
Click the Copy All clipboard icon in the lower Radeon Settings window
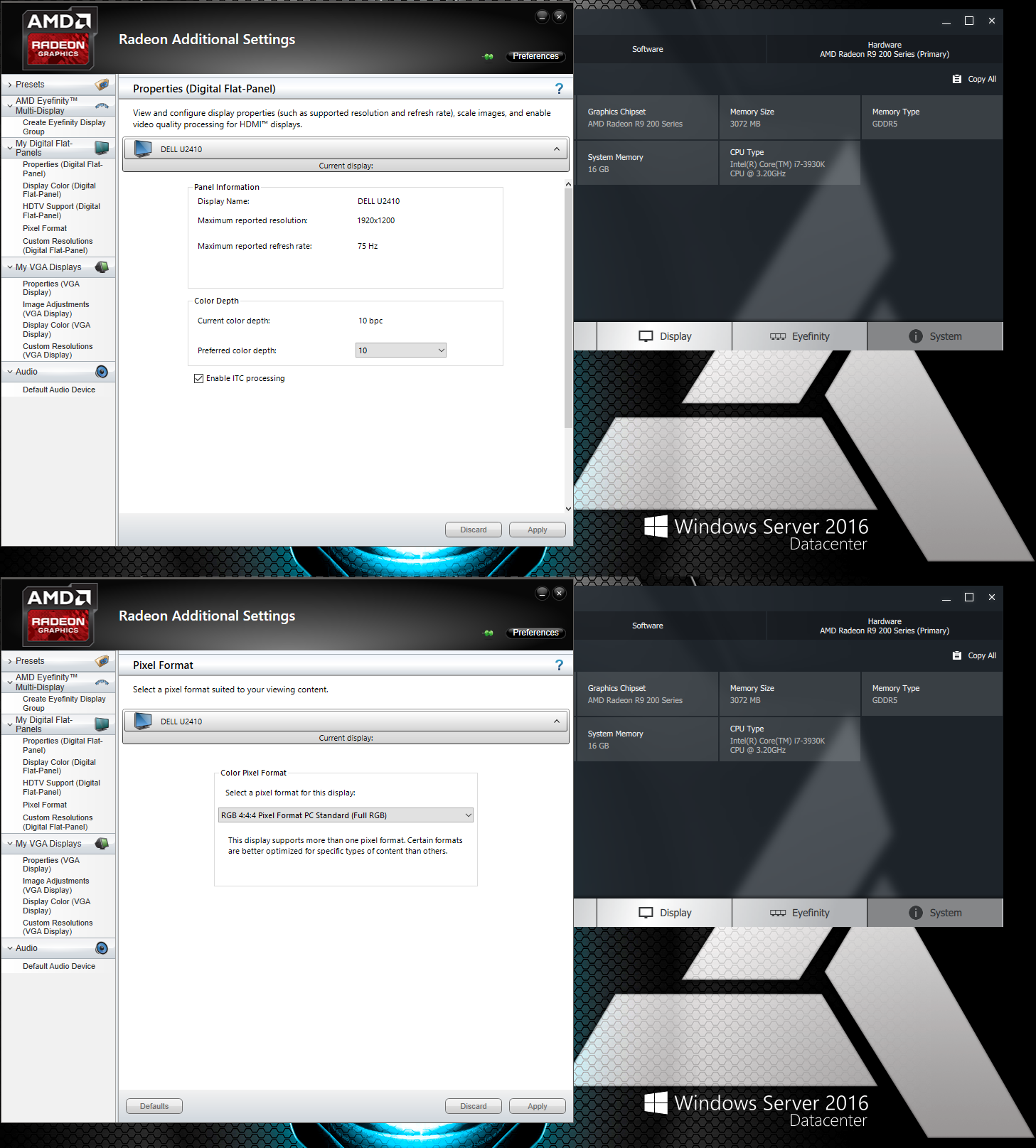pyautogui.click(x=956, y=655)
